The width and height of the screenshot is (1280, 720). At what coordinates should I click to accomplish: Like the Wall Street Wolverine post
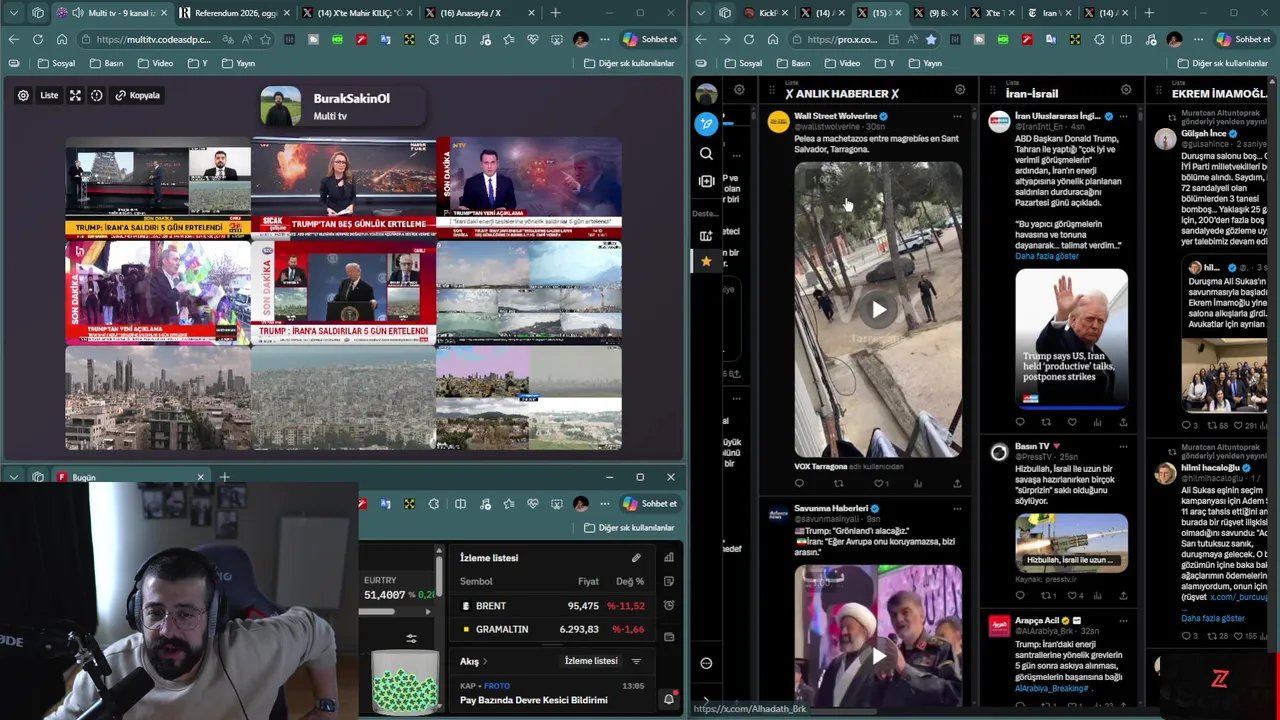pos(878,484)
